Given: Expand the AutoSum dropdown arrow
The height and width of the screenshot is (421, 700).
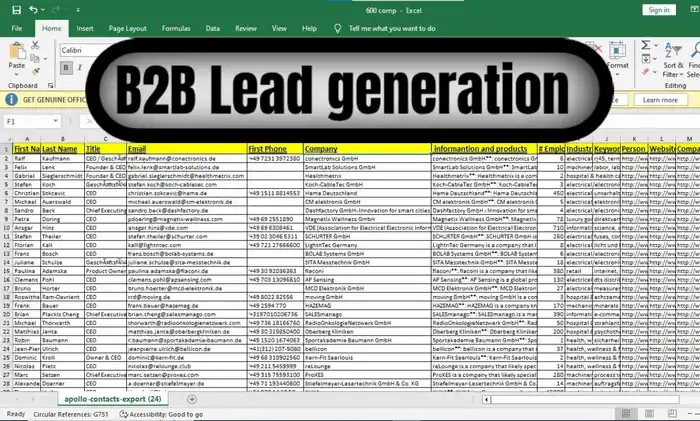Looking at the screenshot, I should (x=656, y=46).
